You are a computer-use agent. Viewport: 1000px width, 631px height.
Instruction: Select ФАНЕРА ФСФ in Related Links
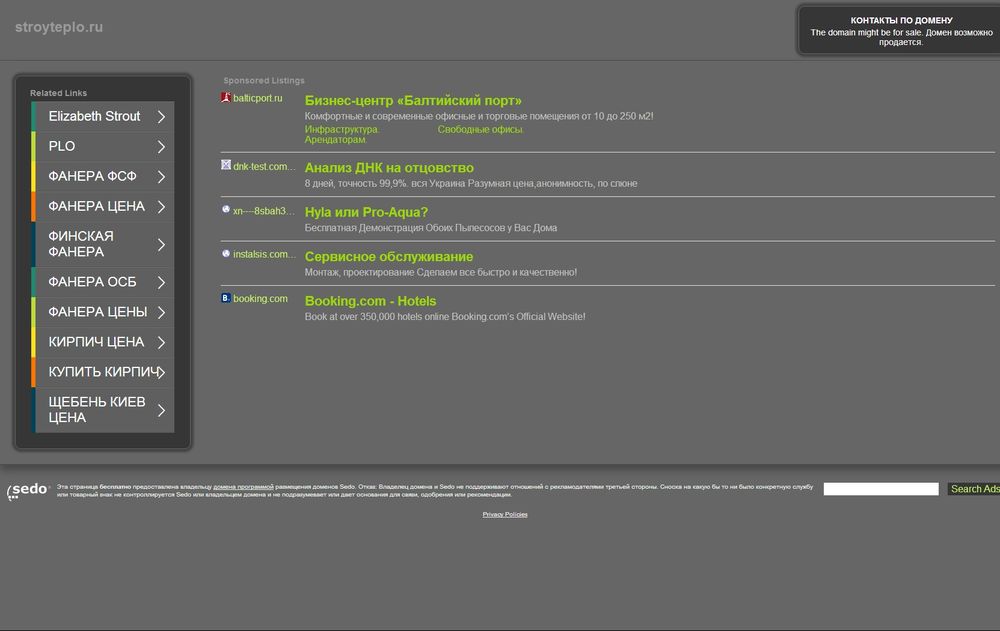(103, 177)
